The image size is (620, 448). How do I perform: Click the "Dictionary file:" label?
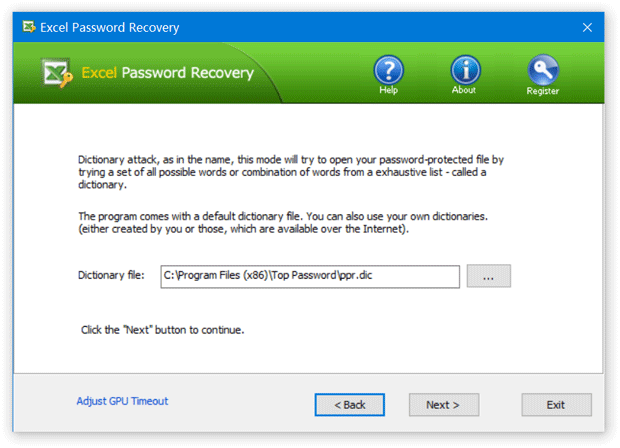(x=112, y=275)
